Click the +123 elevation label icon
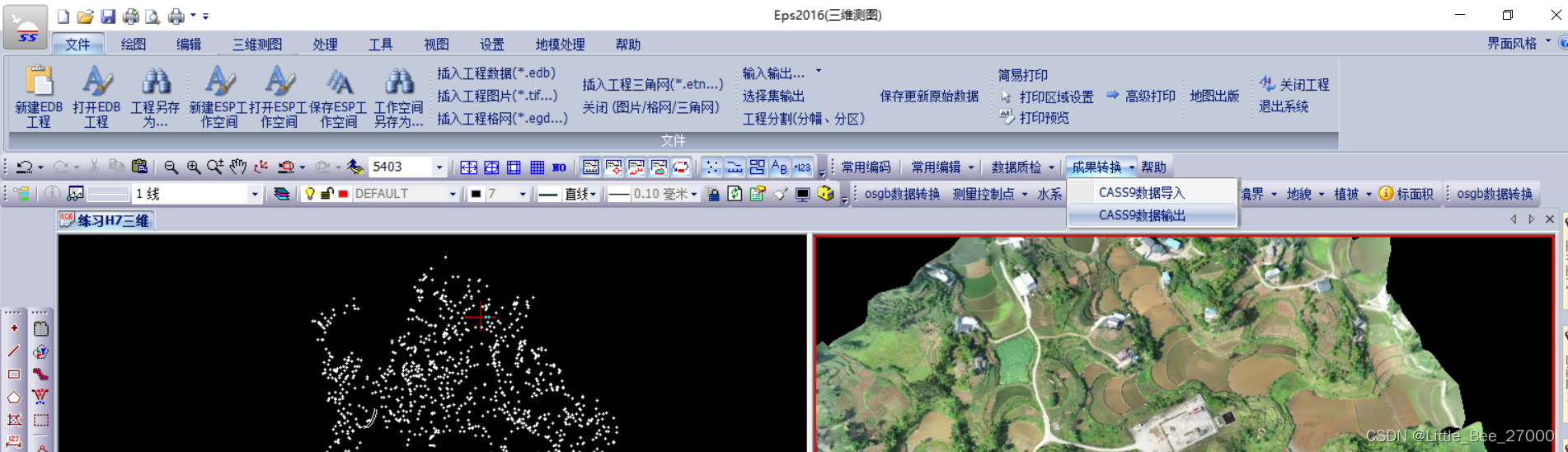This screenshot has height=452, width=1568. (x=802, y=167)
